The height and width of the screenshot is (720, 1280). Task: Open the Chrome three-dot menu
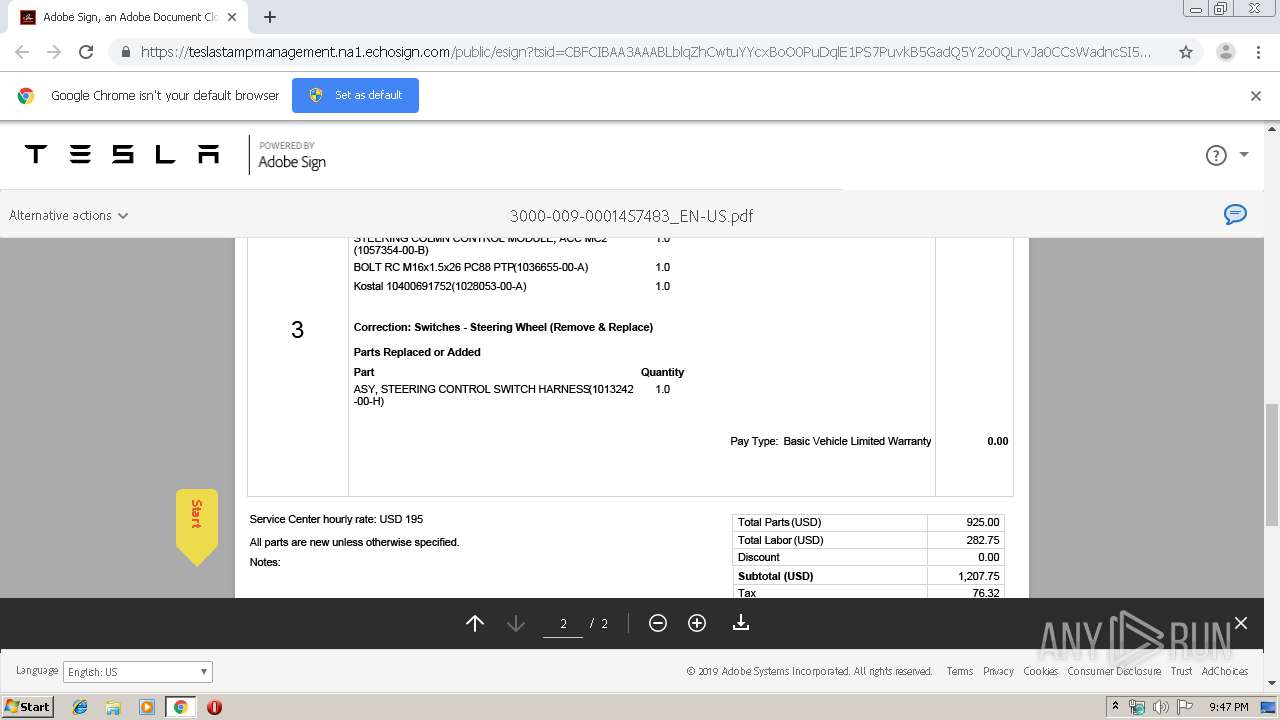point(1258,52)
